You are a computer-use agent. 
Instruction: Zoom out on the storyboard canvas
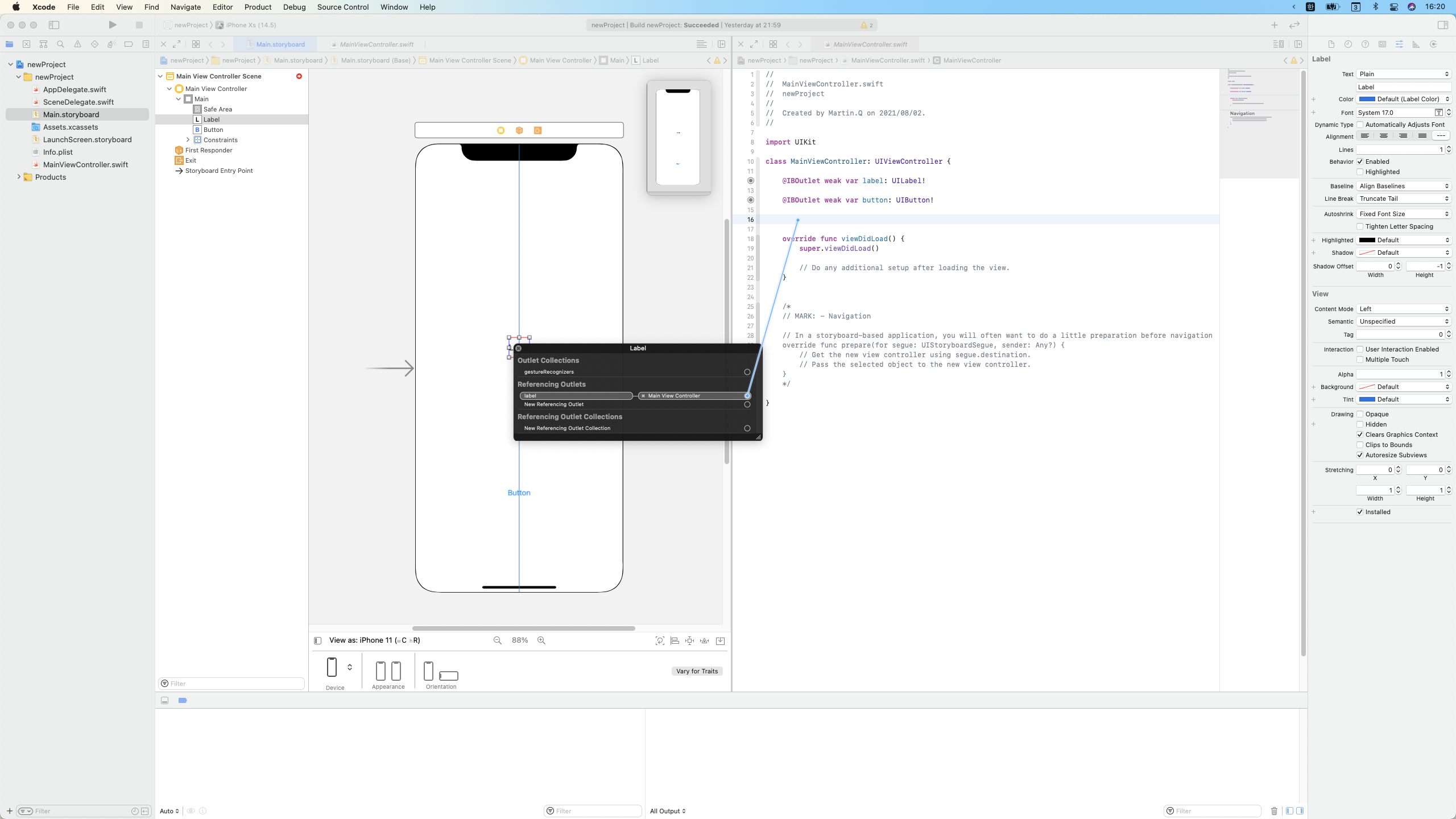498,640
